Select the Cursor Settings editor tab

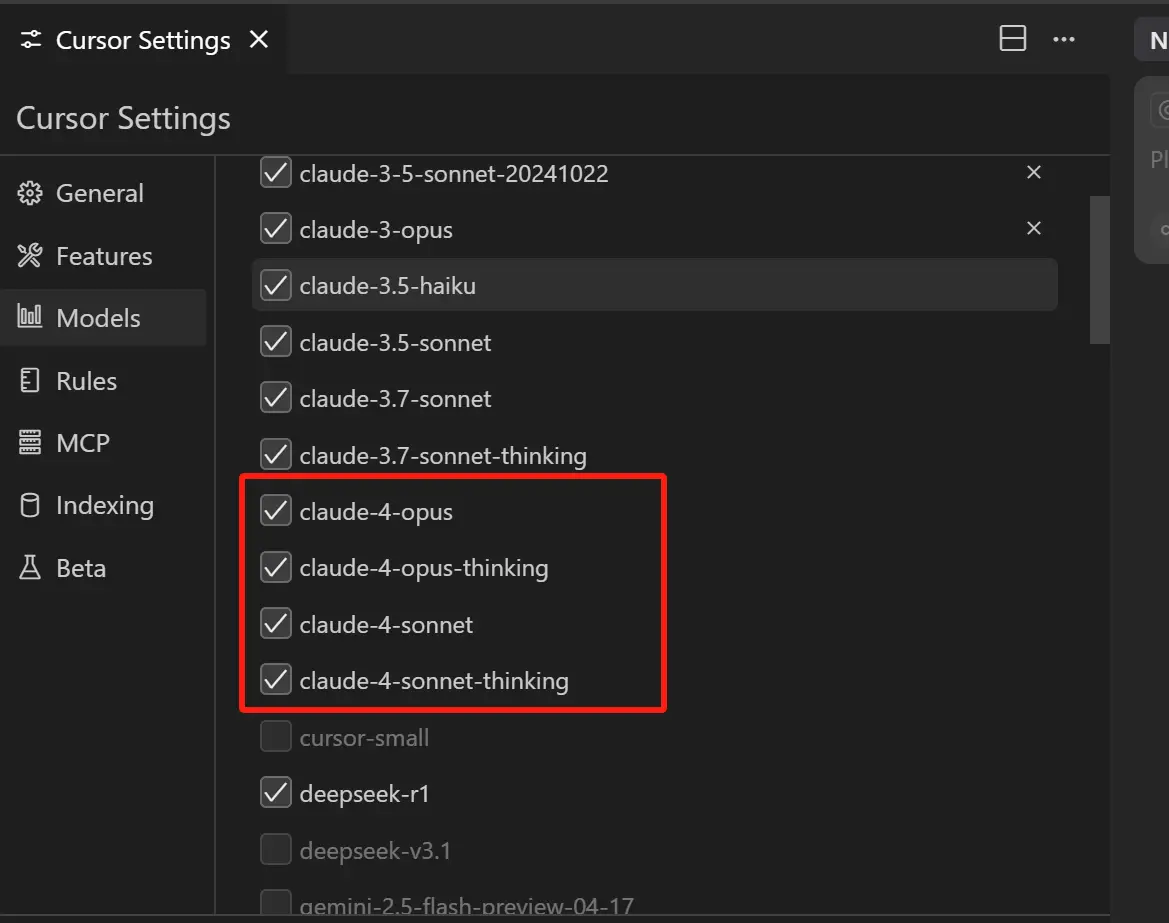(x=143, y=39)
